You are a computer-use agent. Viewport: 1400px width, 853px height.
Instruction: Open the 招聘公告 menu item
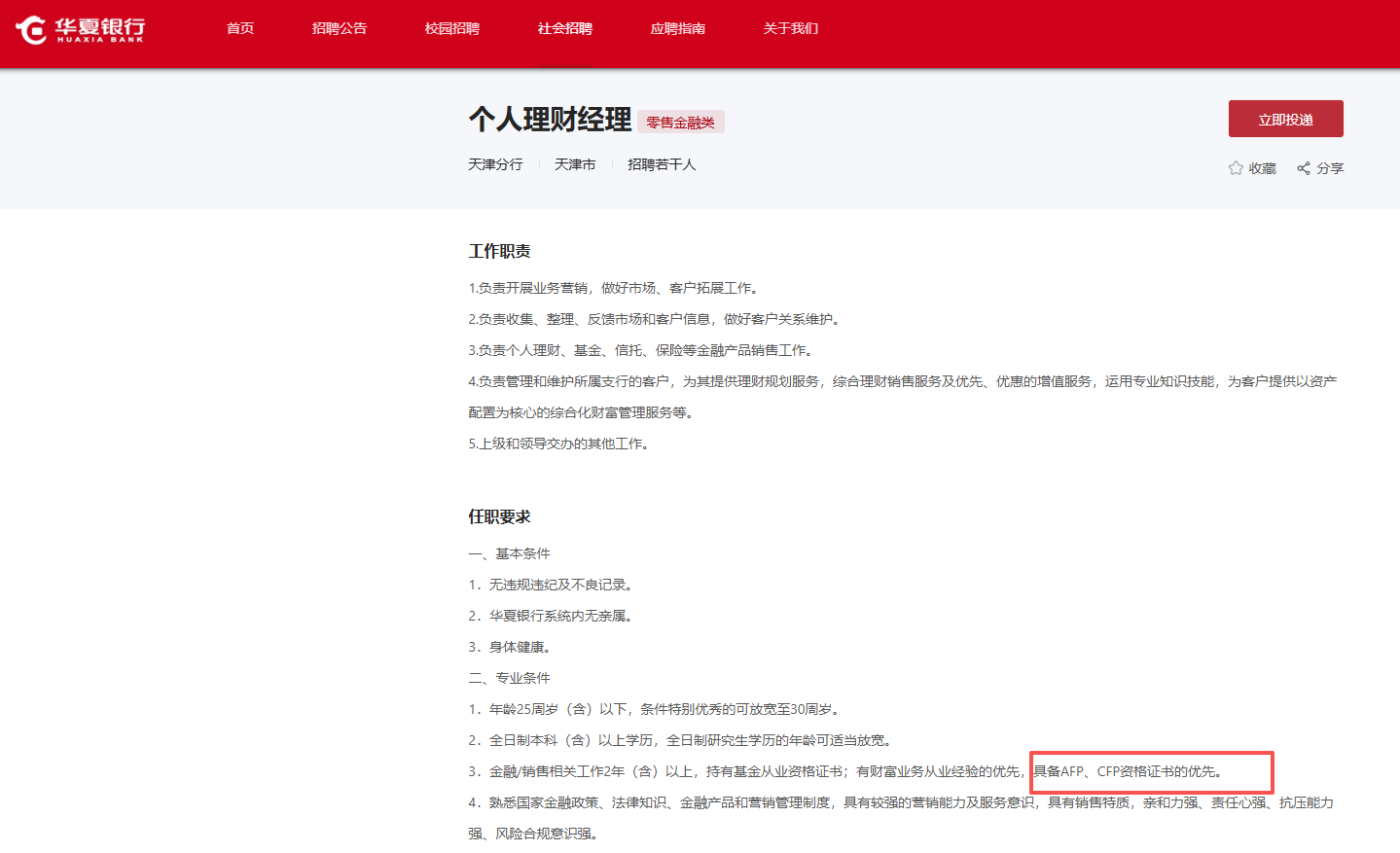pyautogui.click(x=340, y=28)
